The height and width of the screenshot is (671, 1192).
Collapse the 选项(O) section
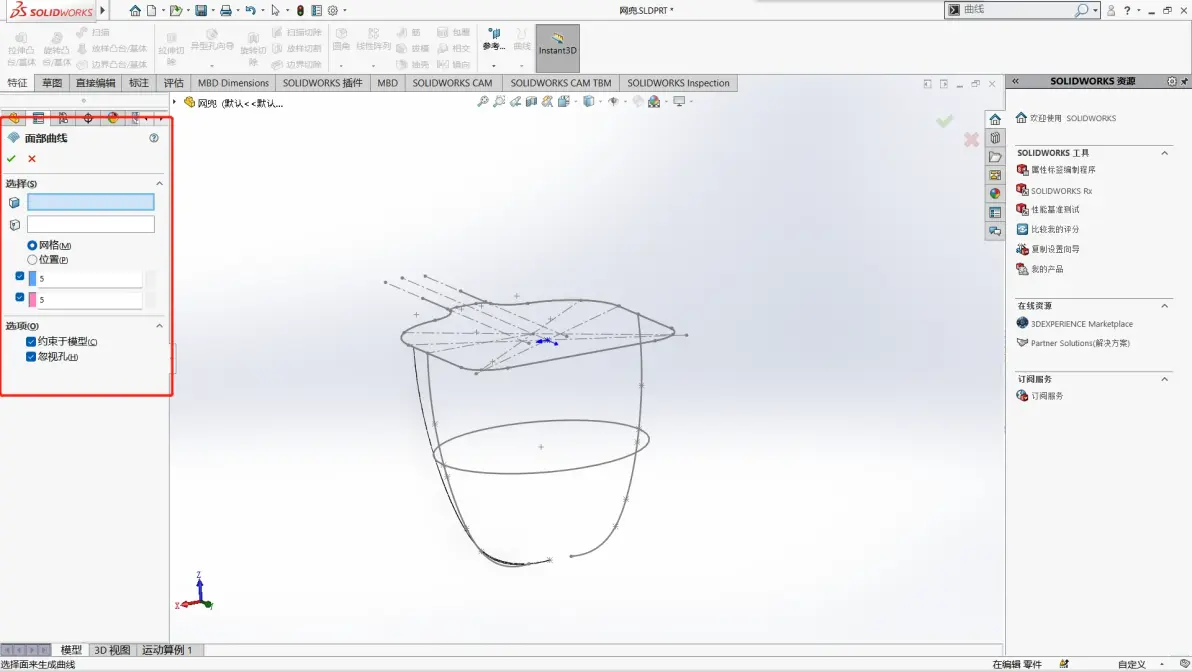tap(160, 326)
